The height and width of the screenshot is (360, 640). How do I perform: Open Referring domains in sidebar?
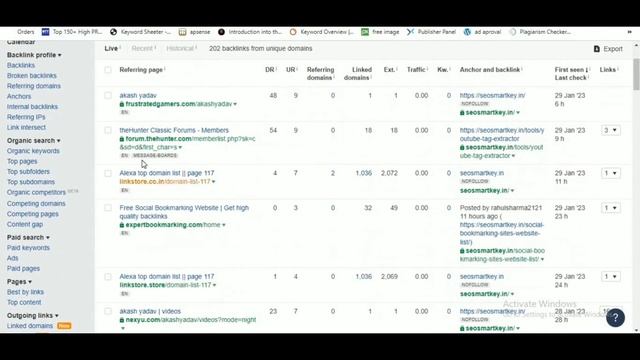click(x=34, y=86)
